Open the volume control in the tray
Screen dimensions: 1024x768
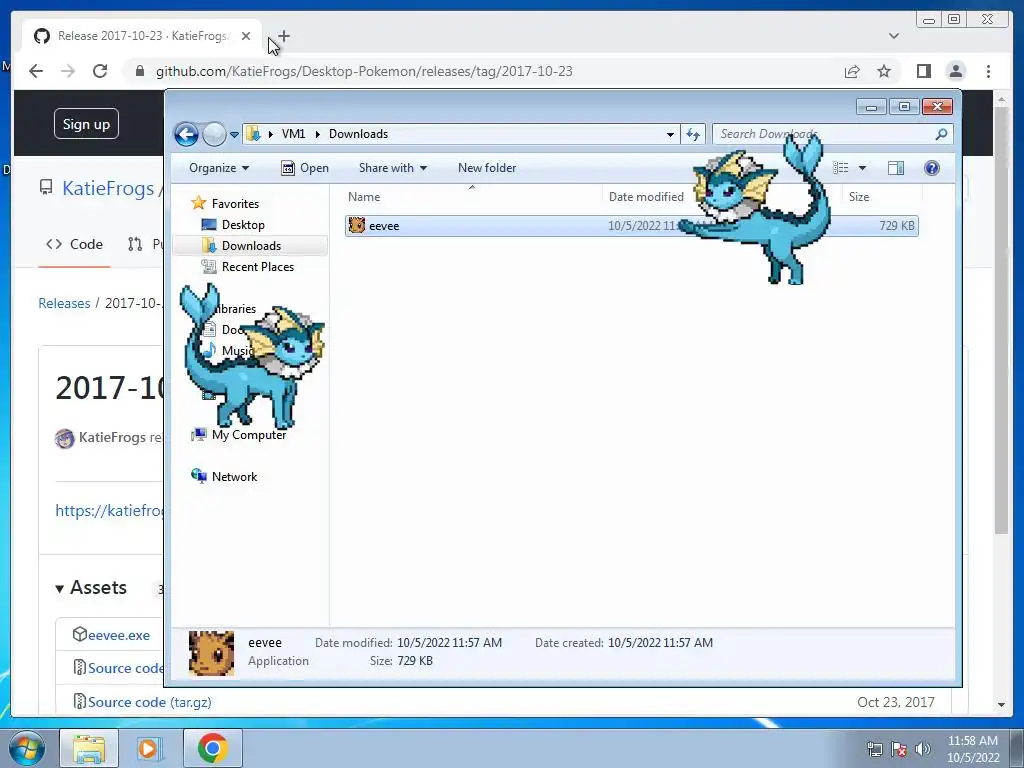pyautogui.click(x=922, y=749)
